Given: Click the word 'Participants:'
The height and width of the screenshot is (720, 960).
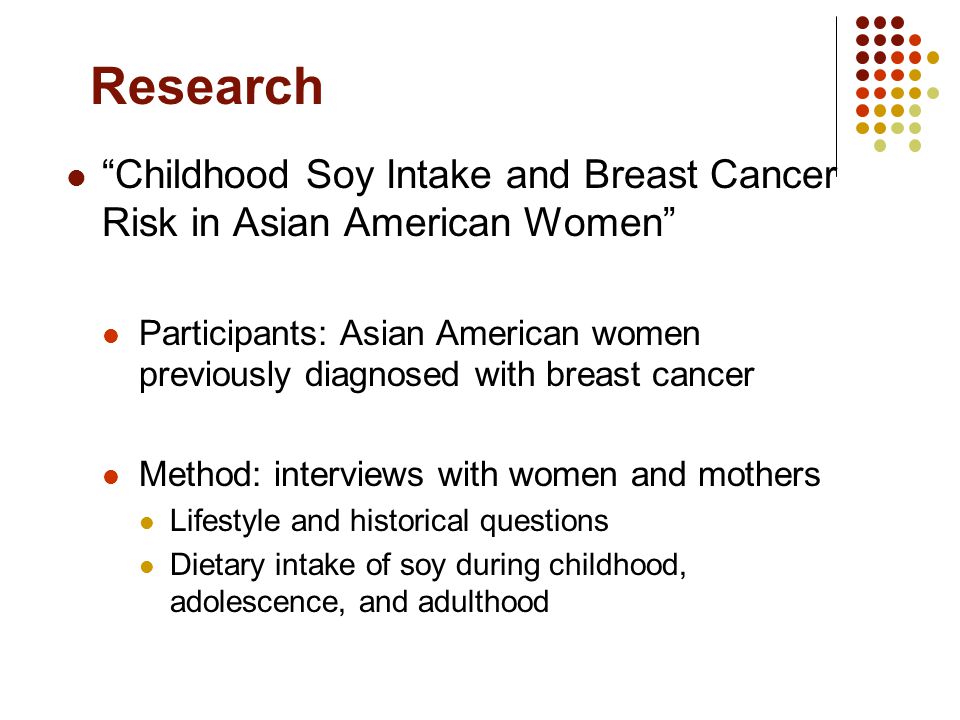Looking at the screenshot, I should (232, 335).
